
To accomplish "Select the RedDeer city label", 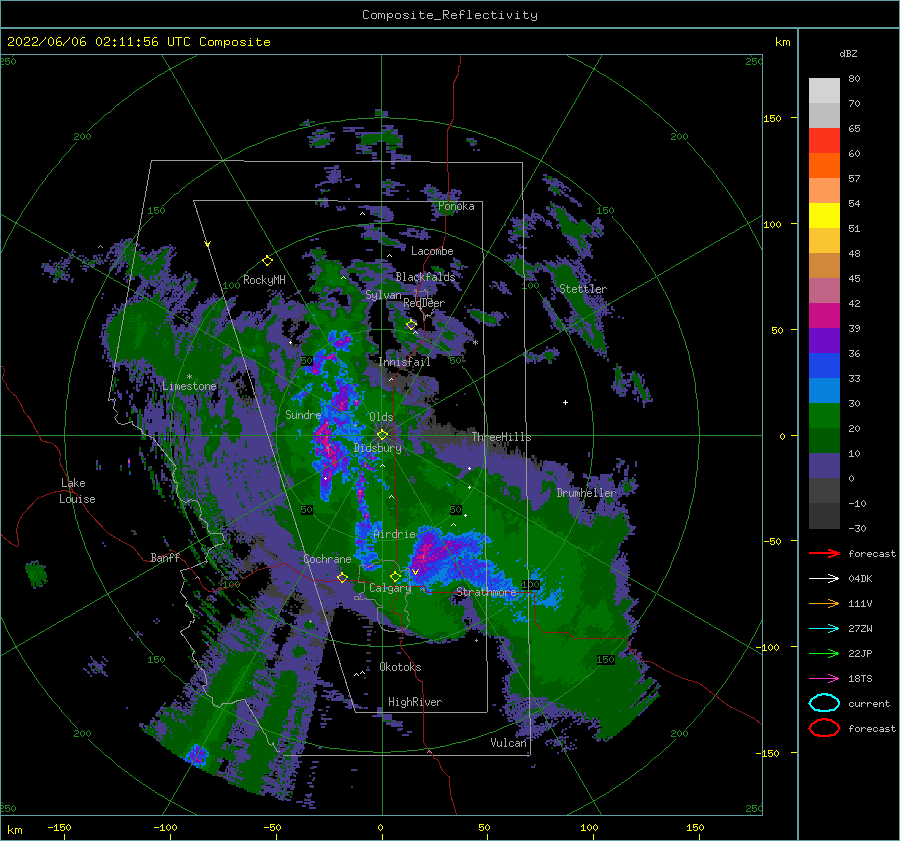I will pos(424,303).
